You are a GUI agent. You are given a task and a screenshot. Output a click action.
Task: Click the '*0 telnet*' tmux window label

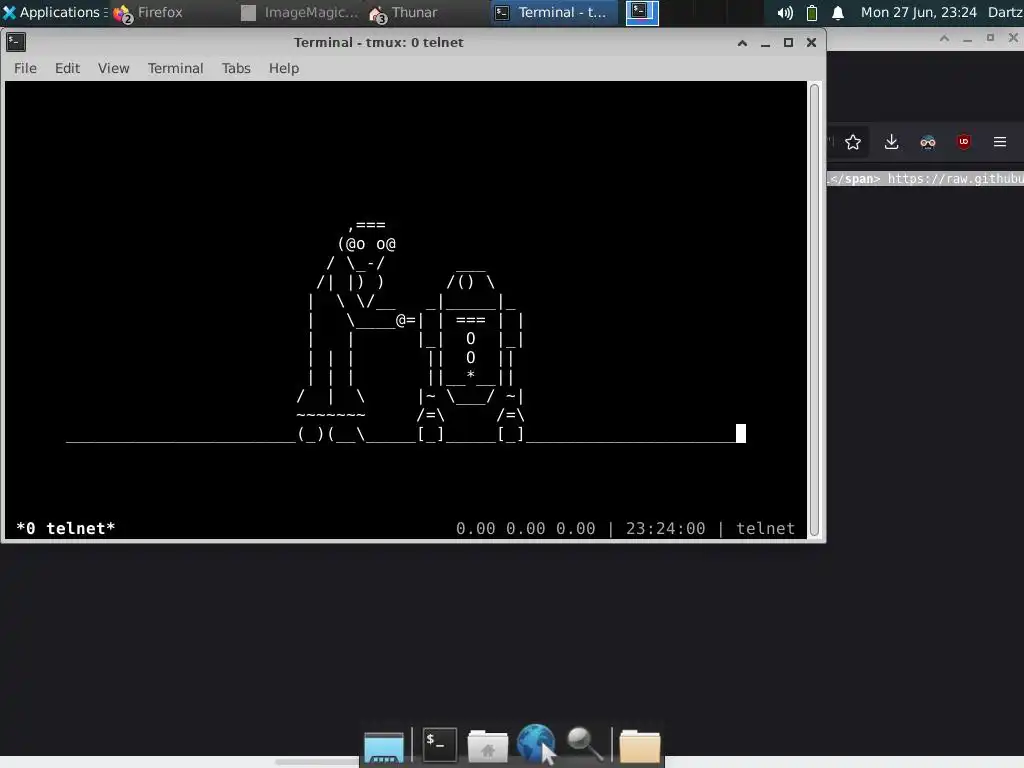65,528
